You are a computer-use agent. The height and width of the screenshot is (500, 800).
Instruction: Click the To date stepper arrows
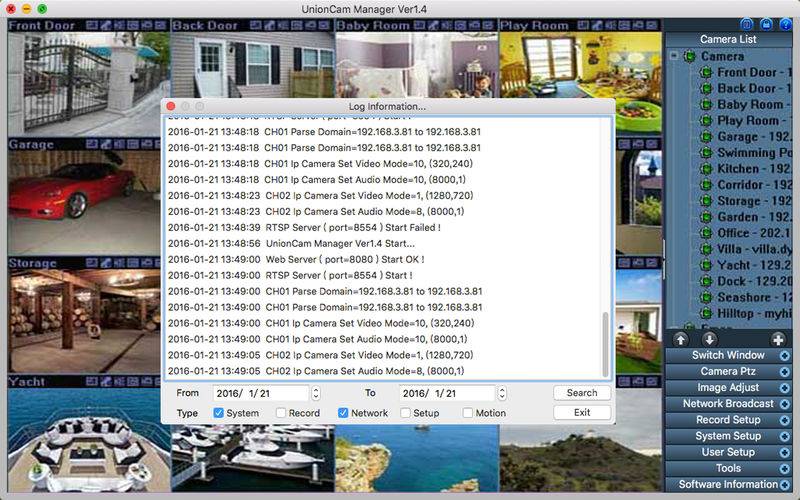(x=502, y=393)
